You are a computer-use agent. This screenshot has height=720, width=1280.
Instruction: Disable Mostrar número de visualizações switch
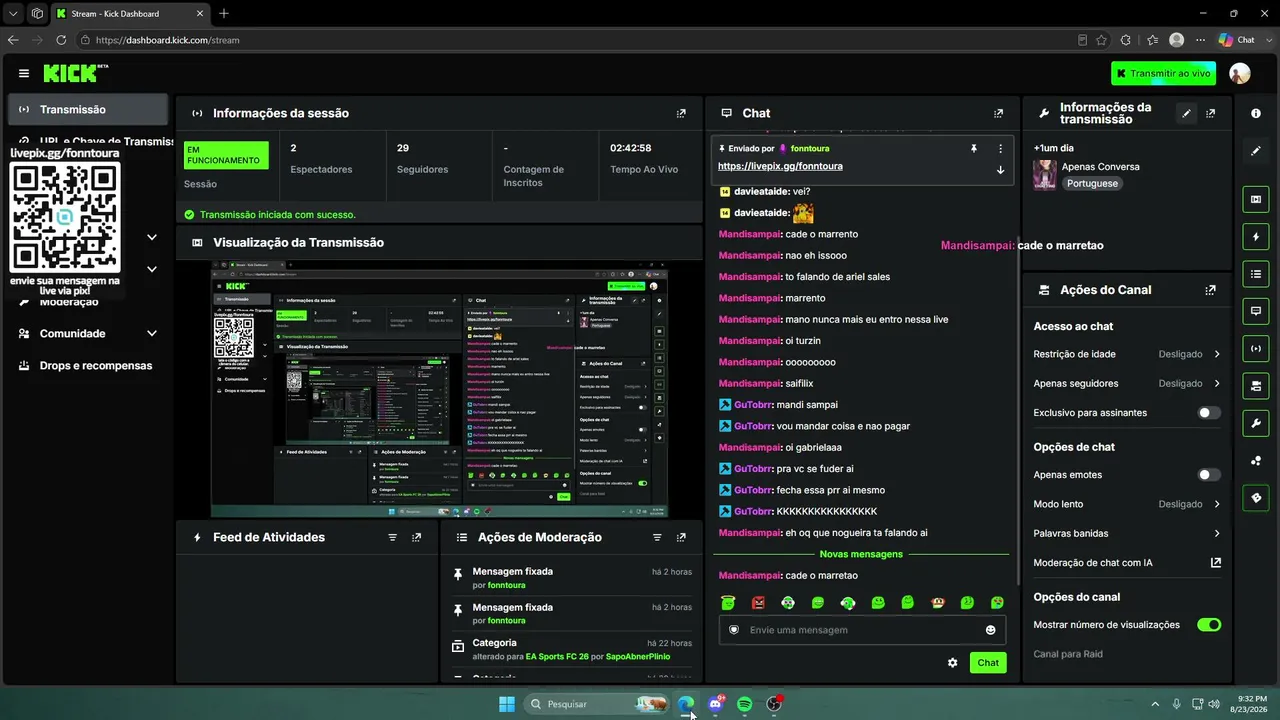1209,625
